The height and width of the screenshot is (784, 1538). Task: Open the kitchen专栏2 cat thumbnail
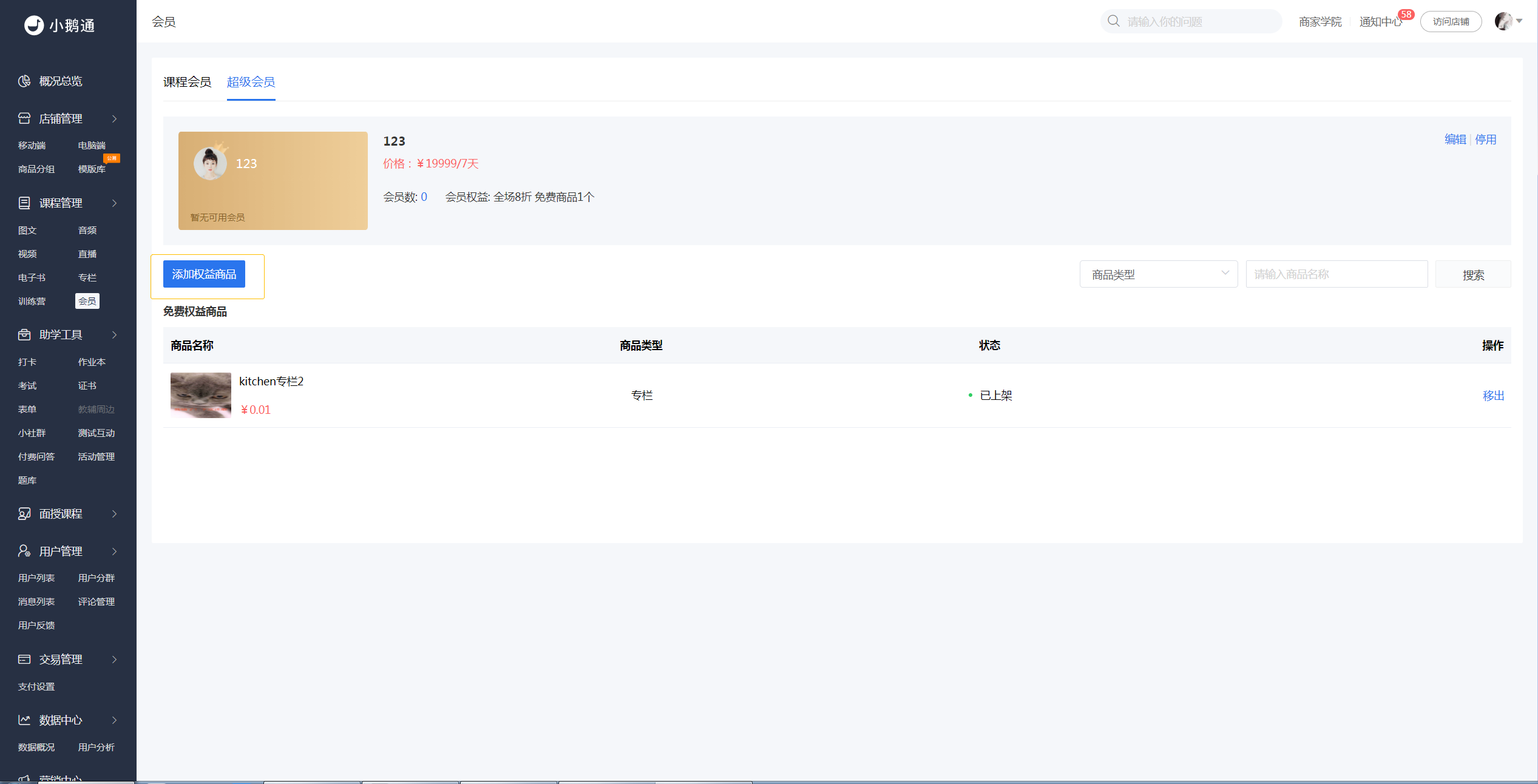201,395
